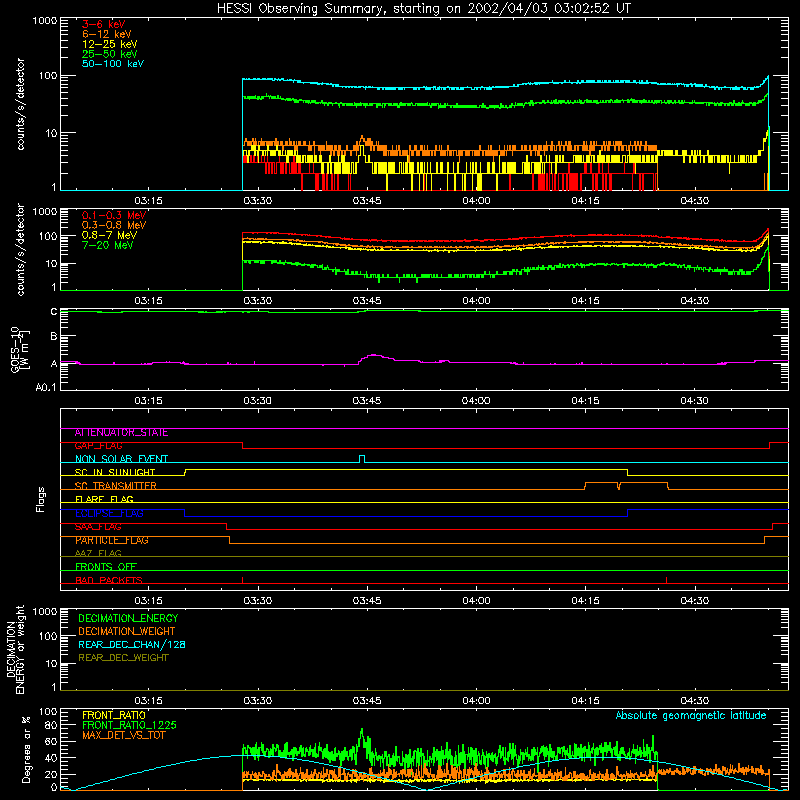
Task: Click the BAD_PACKETS spike near 04:26
Action: tap(666, 580)
